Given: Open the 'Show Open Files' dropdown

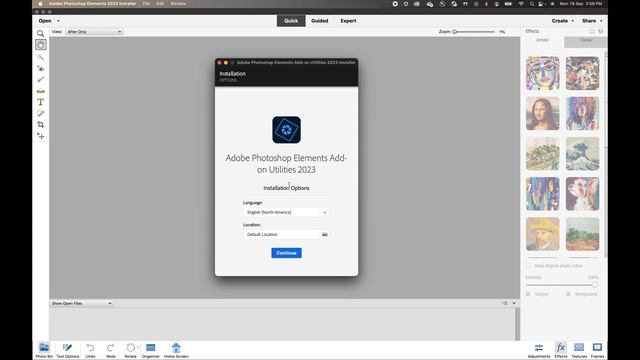Looking at the screenshot, I should [x=81, y=303].
